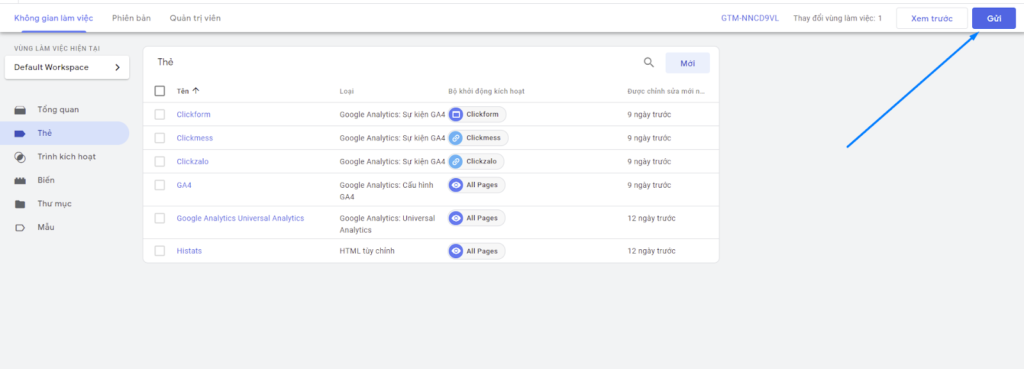Click the Tên column header

[x=183, y=91]
